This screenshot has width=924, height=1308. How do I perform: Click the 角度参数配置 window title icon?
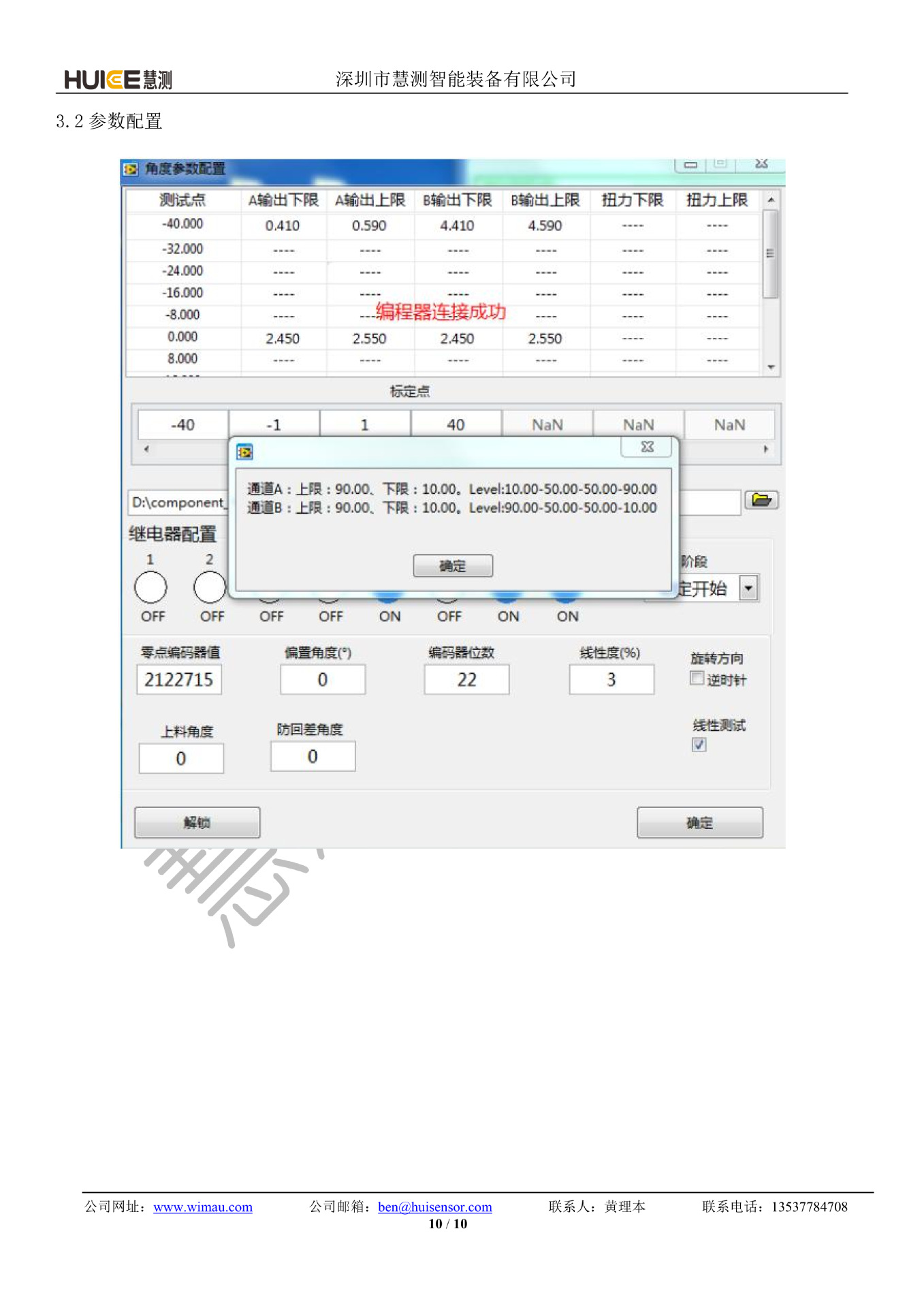(131, 168)
